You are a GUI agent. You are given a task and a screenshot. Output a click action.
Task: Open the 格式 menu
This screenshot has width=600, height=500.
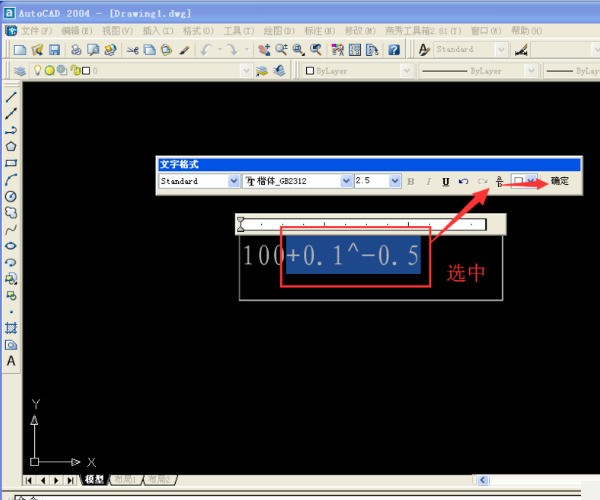click(192, 31)
